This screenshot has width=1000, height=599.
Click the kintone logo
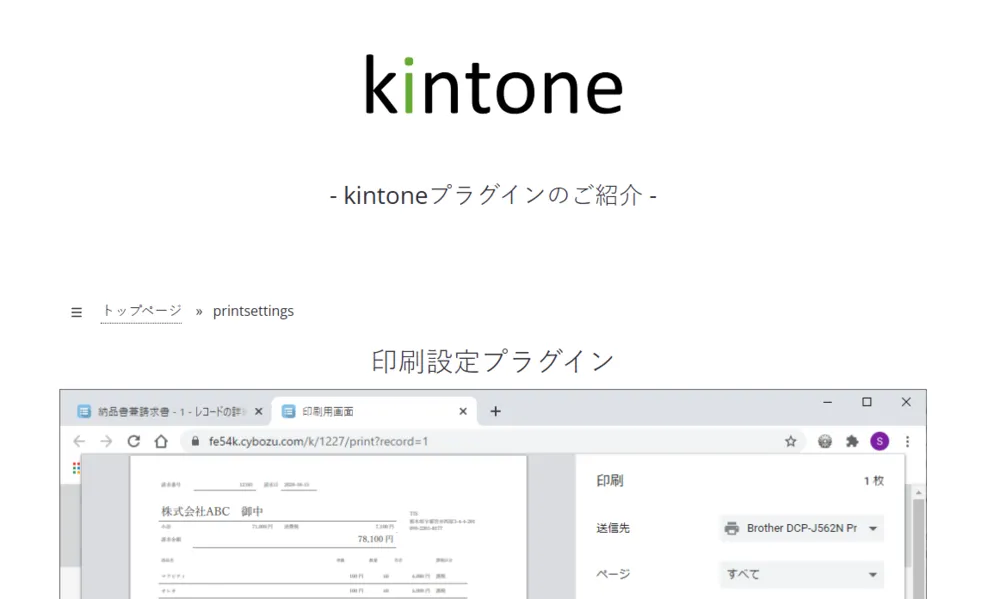pos(493,86)
